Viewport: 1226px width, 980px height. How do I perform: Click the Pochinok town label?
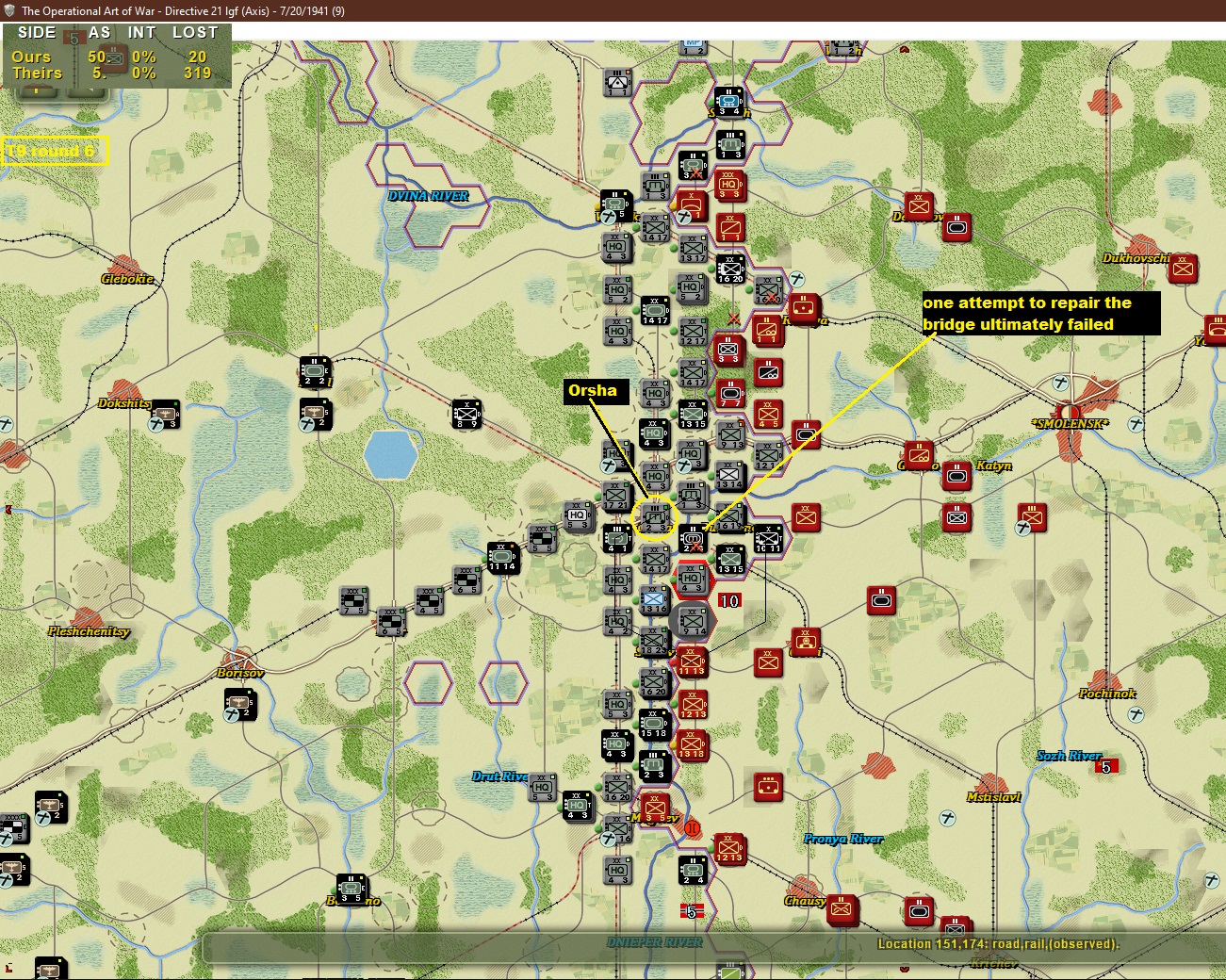tap(1107, 694)
